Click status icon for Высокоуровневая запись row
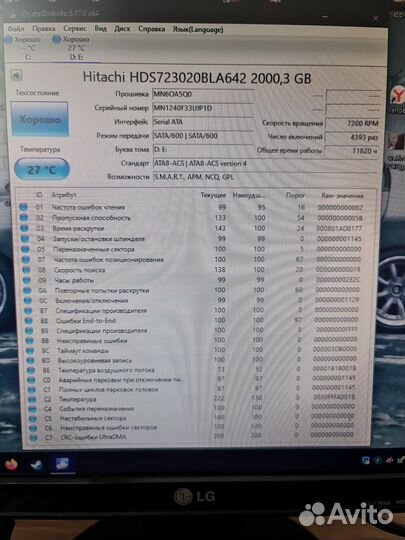The height and width of the screenshot is (540, 405). point(31,360)
